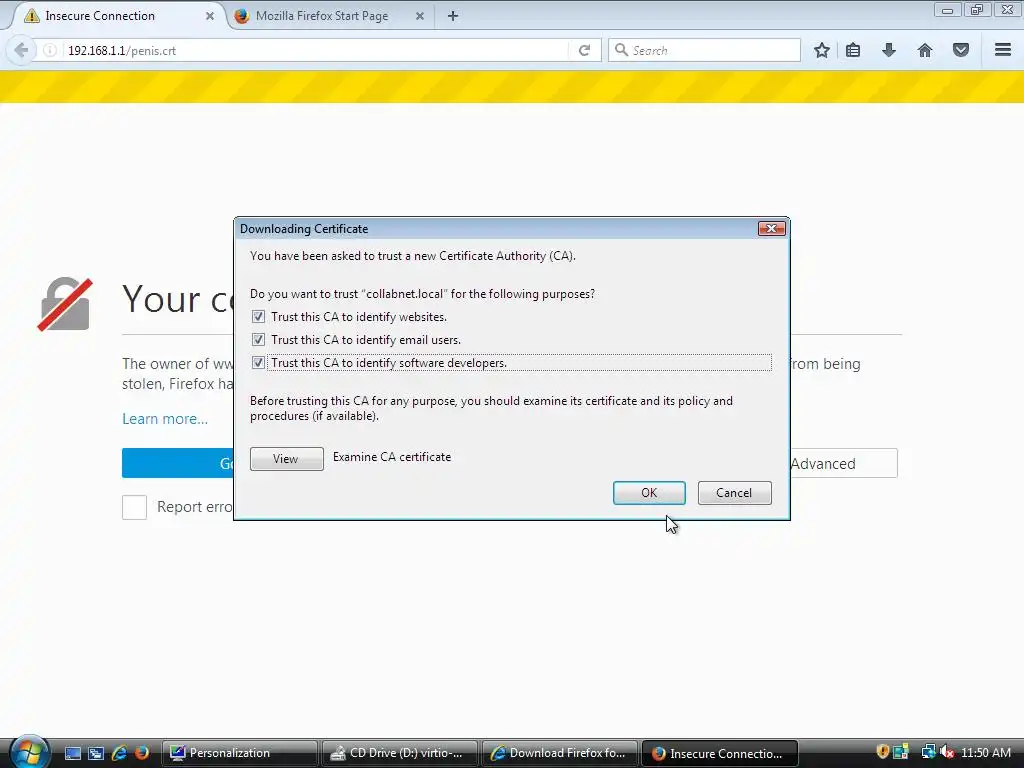Focus the Search box
This screenshot has height=768, width=1024.
(705, 50)
